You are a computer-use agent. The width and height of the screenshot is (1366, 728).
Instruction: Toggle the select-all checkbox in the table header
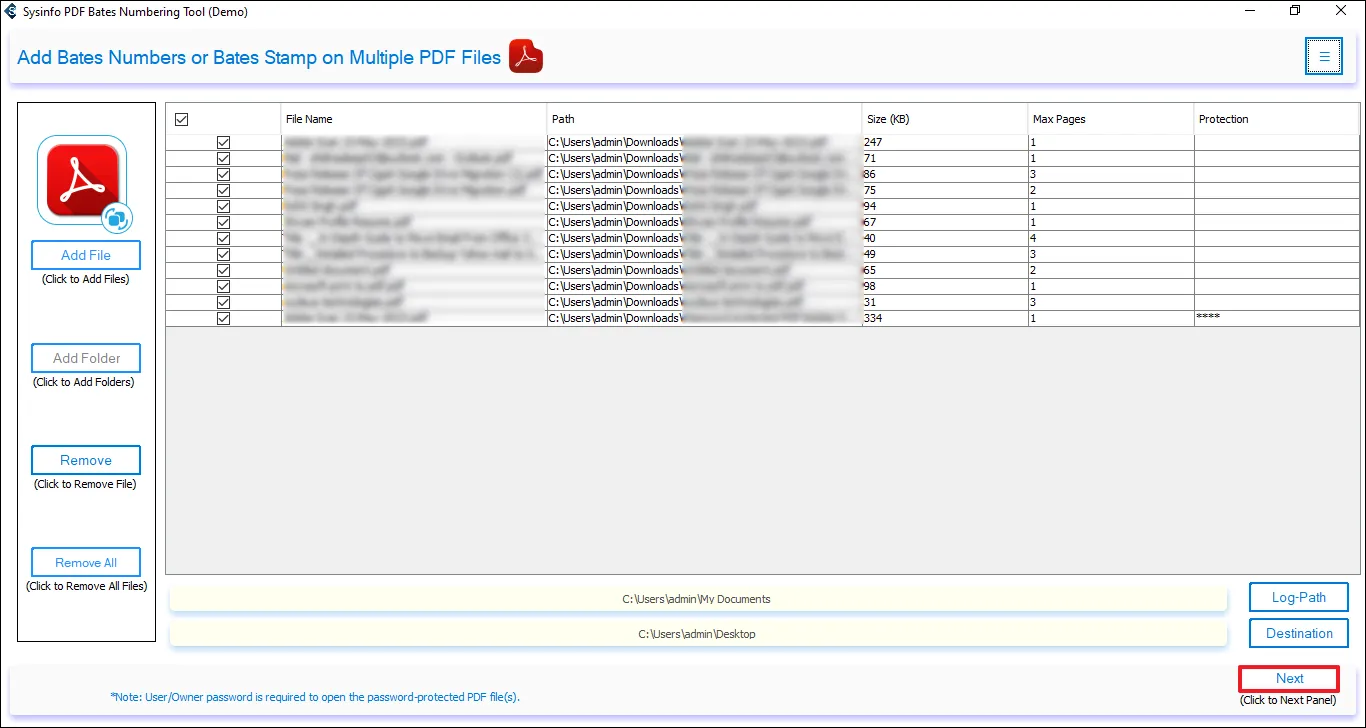pos(181,119)
